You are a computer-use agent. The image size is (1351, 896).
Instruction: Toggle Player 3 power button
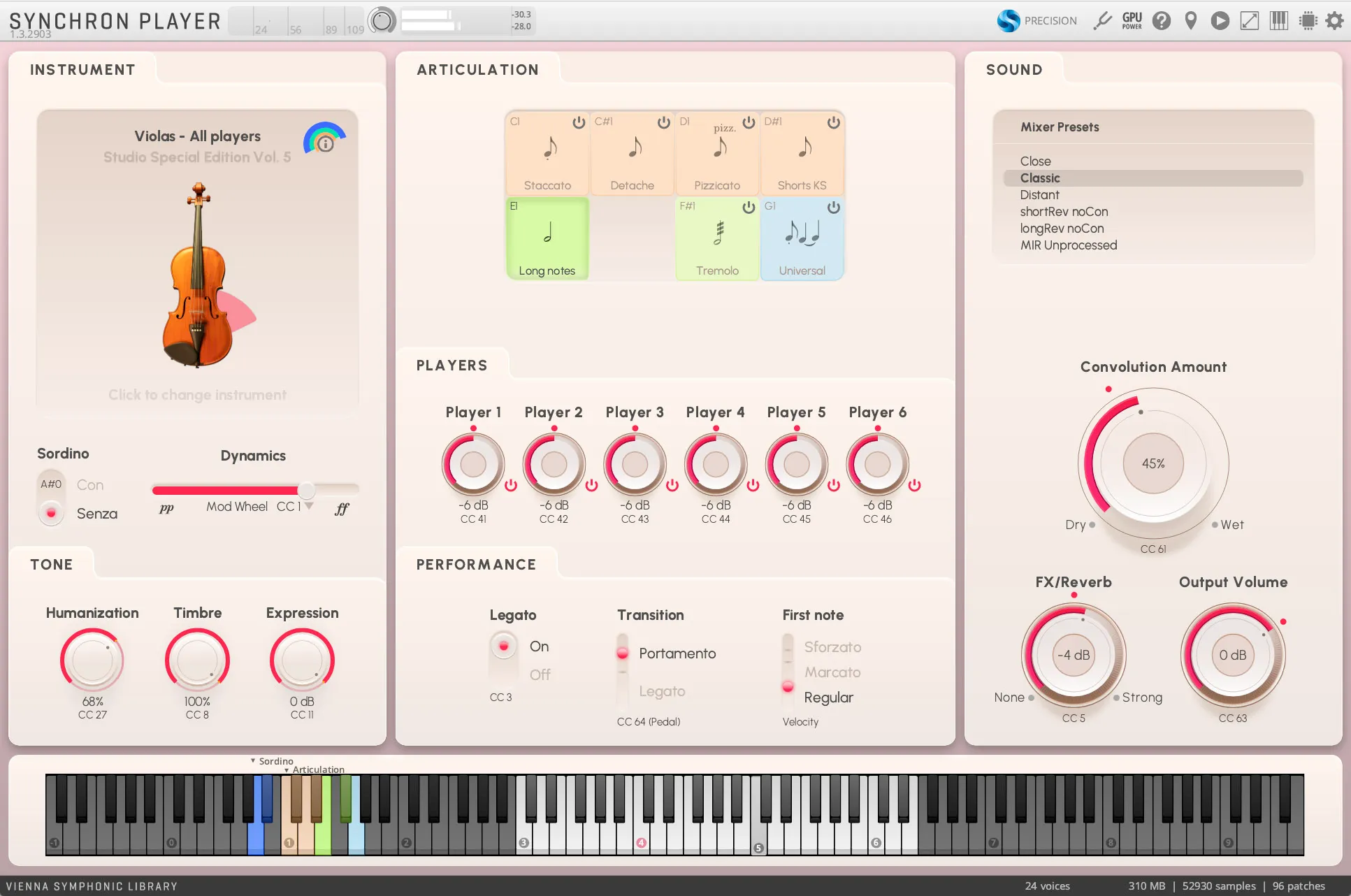point(672,485)
